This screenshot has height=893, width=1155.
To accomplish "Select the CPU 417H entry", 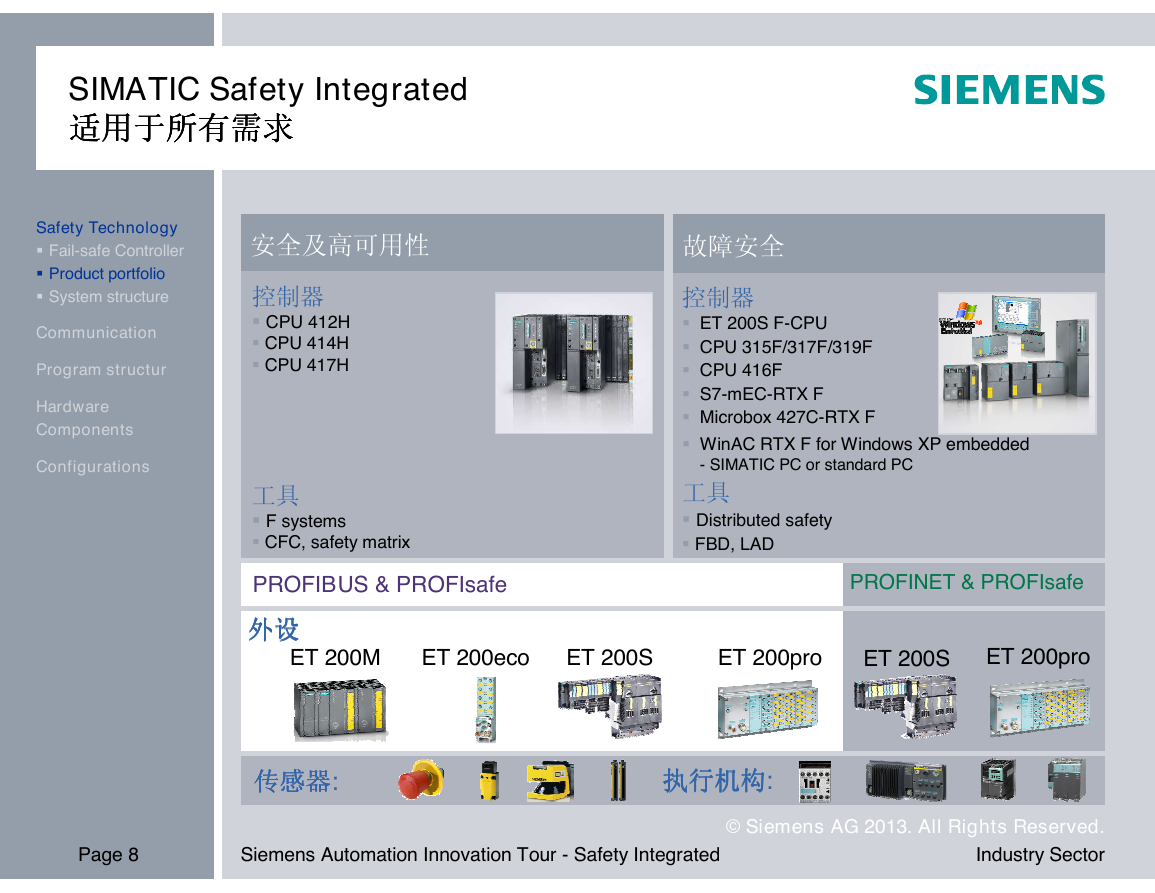I will [x=307, y=365].
